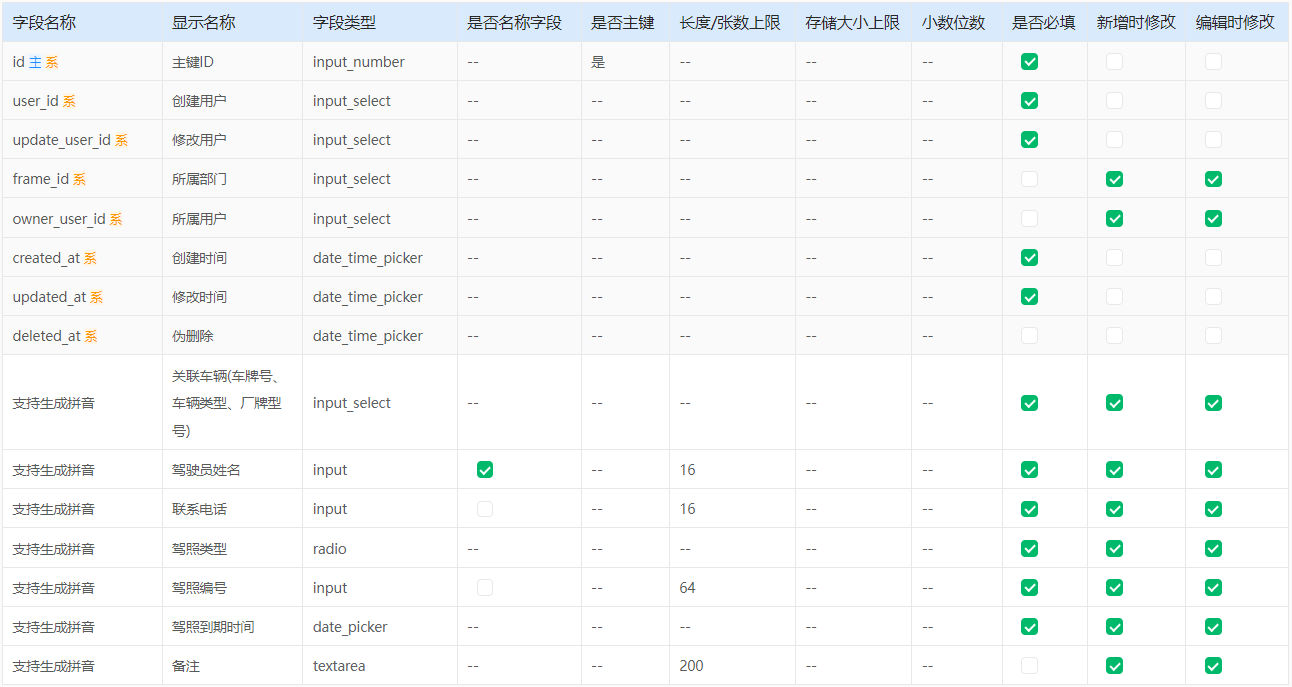
Task: Click the 系 badge next to update_user_id
Action: pos(121,140)
